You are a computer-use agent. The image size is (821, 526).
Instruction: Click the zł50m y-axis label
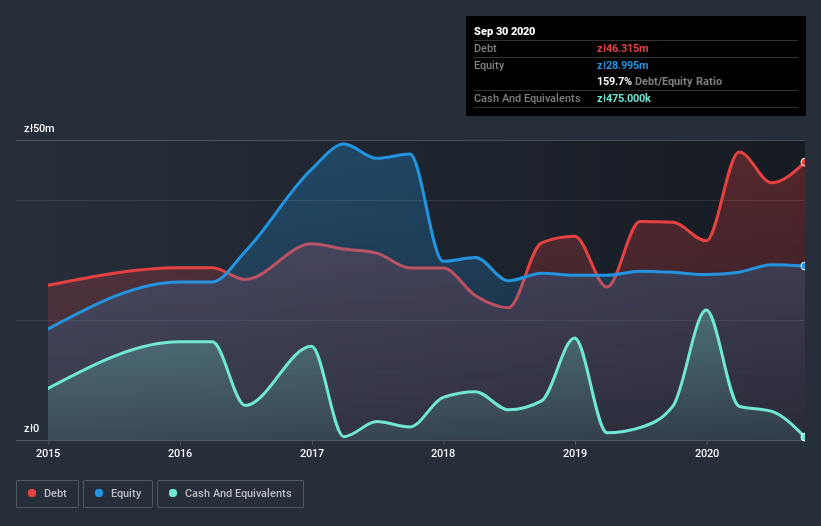pyautogui.click(x=39, y=128)
